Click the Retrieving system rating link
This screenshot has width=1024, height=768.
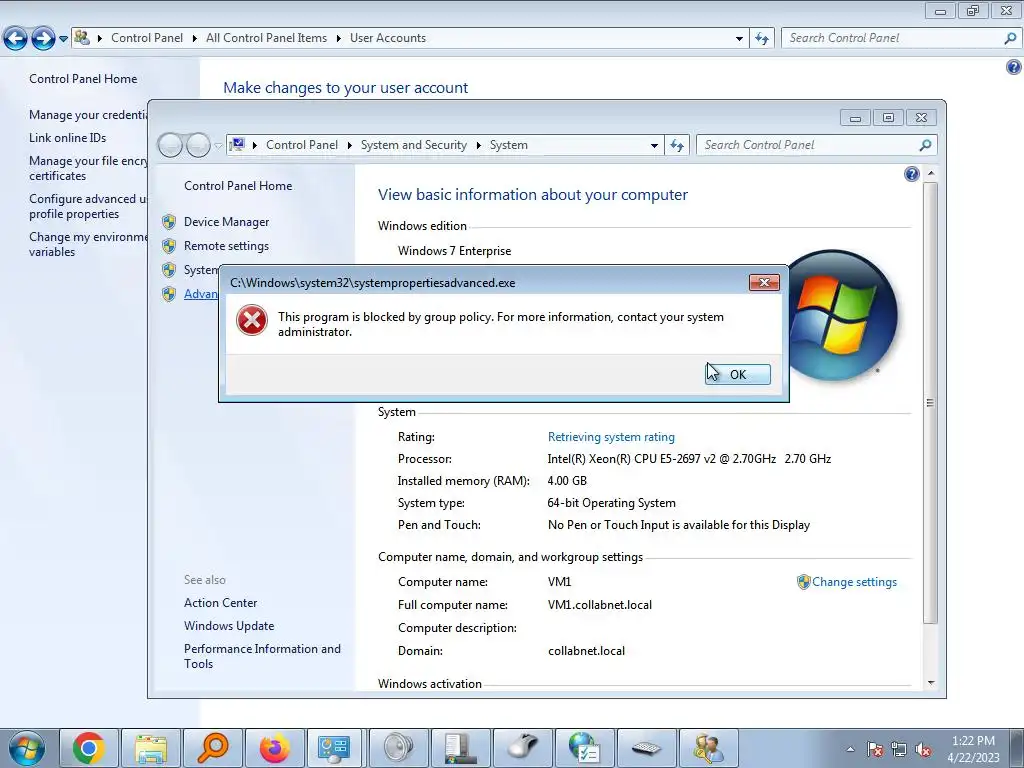click(x=611, y=437)
